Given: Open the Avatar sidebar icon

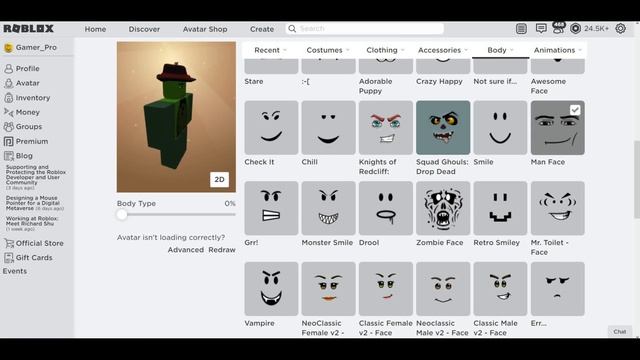Looking at the screenshot, I should (8, 83).
